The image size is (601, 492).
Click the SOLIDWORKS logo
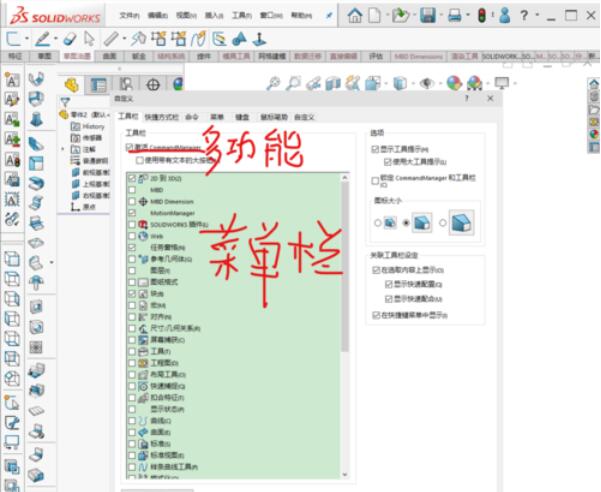pyautogui.click(x=56, y=16)
